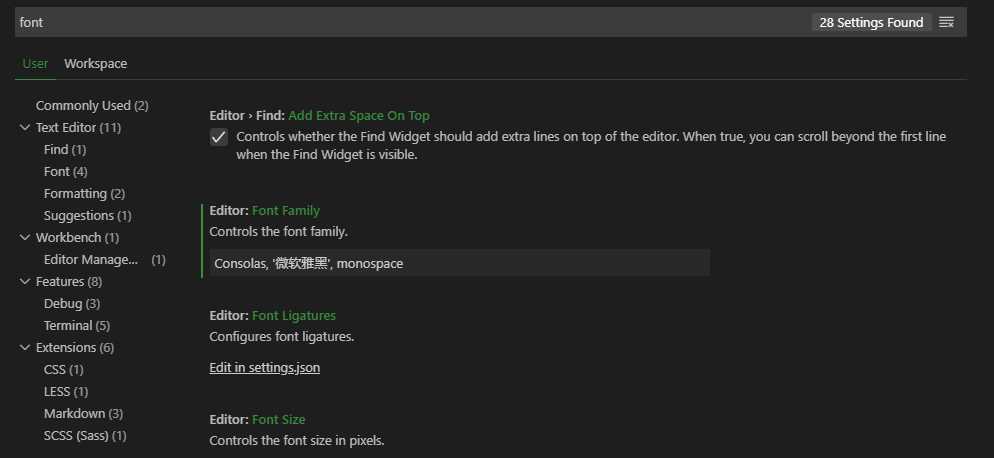
Task: Click the Editor Font Size setting title
Action: (257, 419)
